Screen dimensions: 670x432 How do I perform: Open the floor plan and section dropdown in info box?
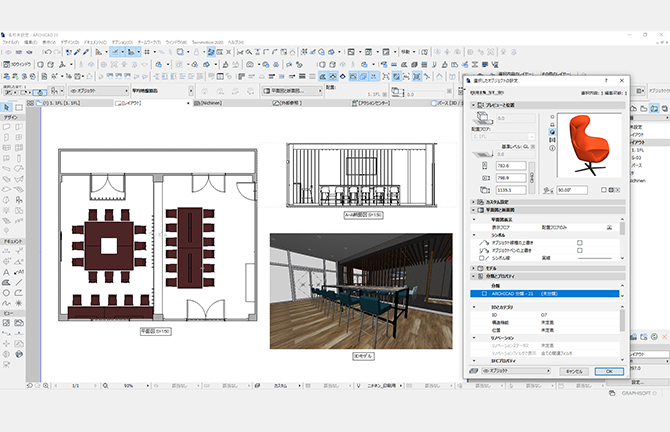(292, 91)
